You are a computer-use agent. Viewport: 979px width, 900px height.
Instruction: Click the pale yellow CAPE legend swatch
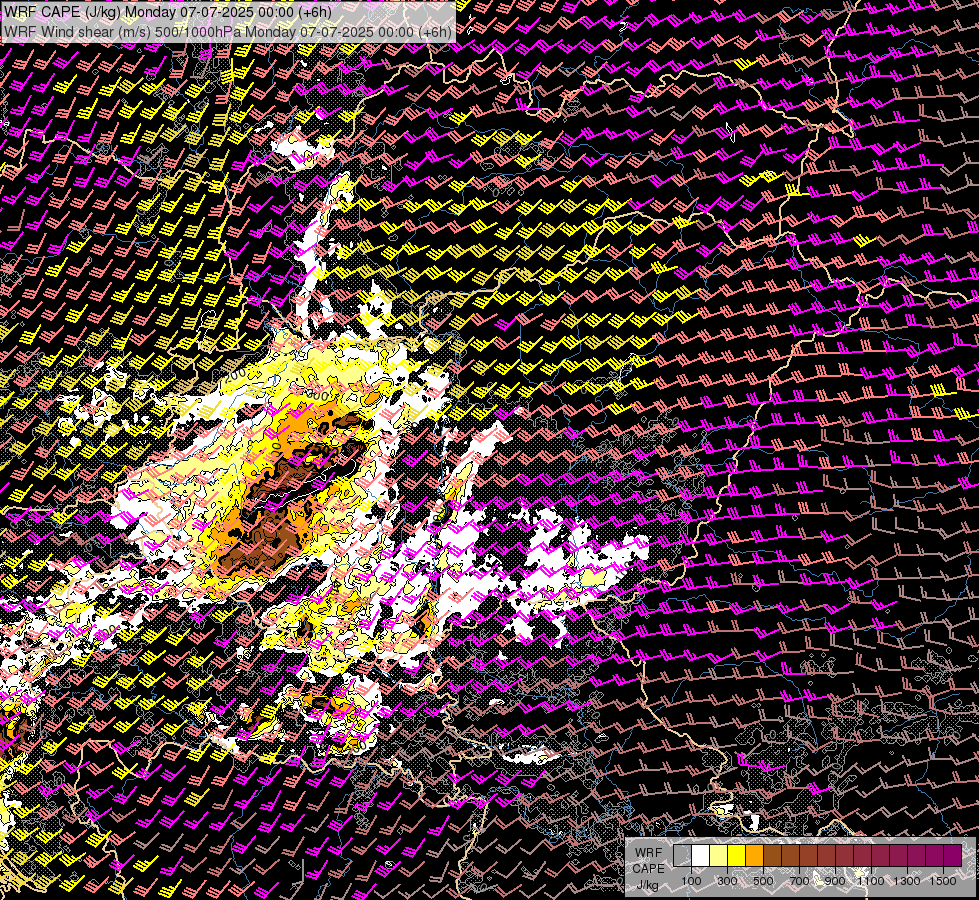pyautogui.click(x=719, y=855)
